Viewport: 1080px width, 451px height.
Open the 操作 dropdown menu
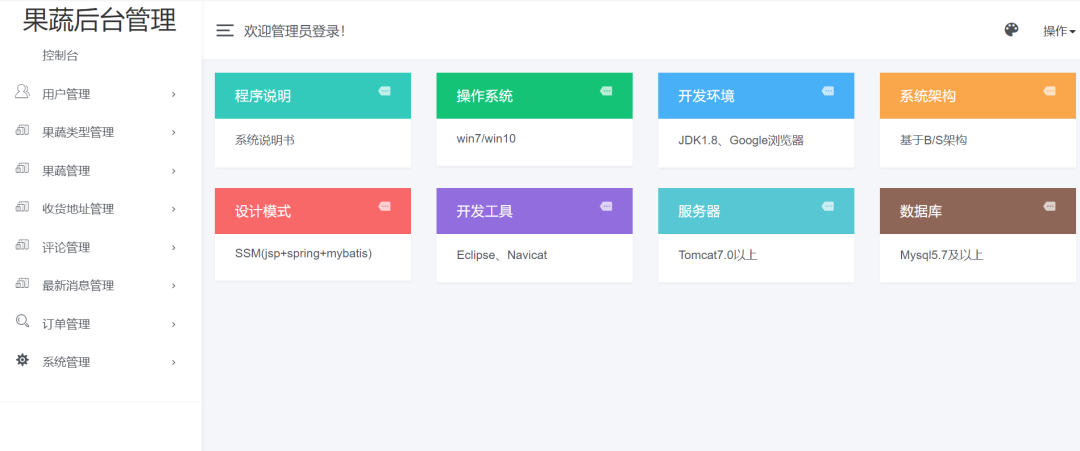[1059, 31]
